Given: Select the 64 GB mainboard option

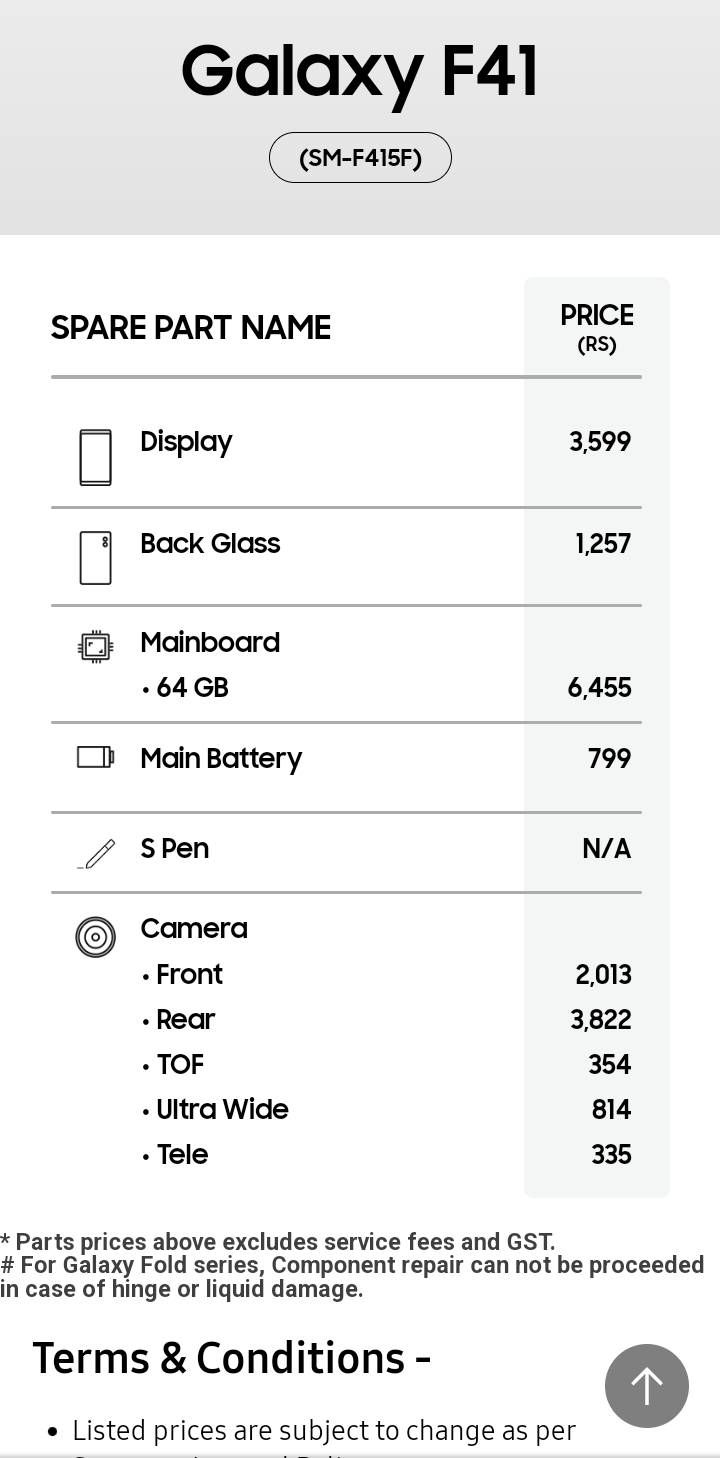Looking at the screenshot, I should [186, 688].
